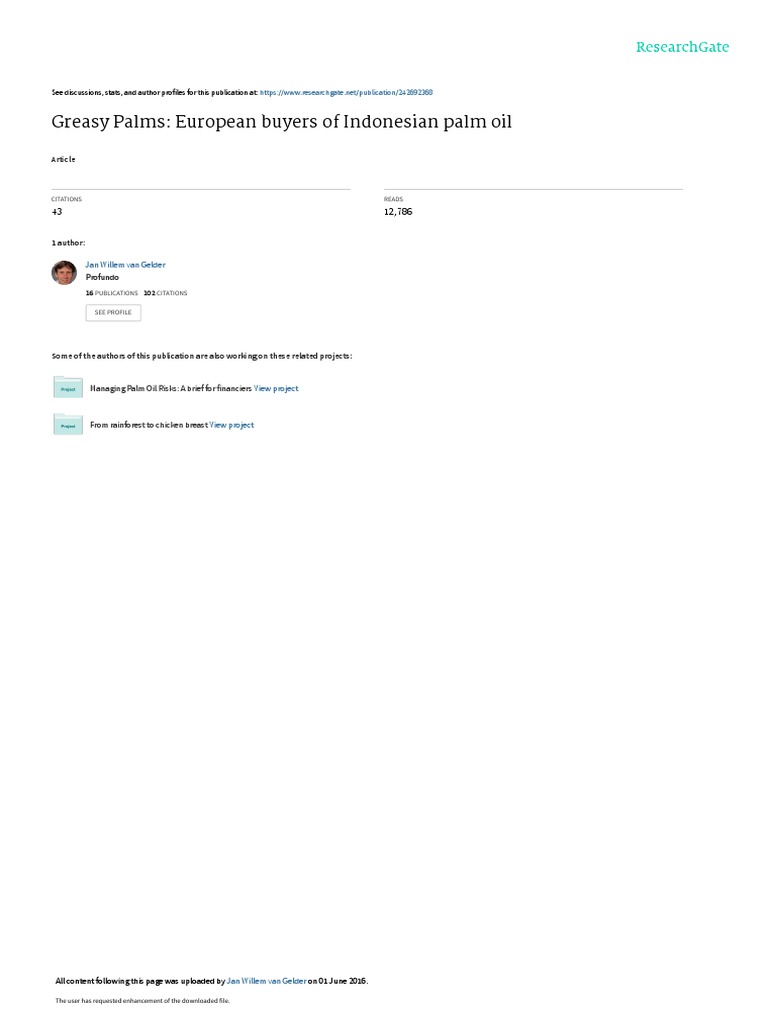Click the Greasy Palms article title
Image resolution: width=768 pixels, height=1024 pixels.
(281, 122)
